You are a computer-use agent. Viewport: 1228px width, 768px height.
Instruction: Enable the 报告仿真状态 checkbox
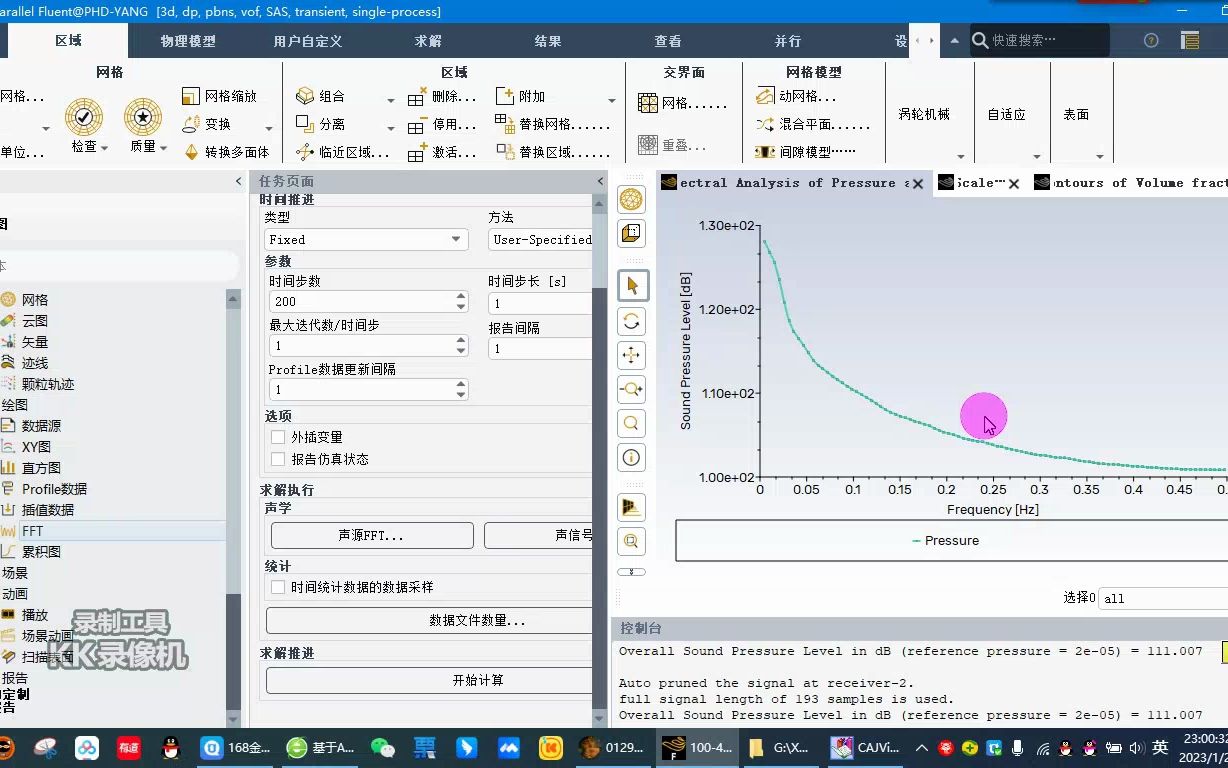pos(278,457)
